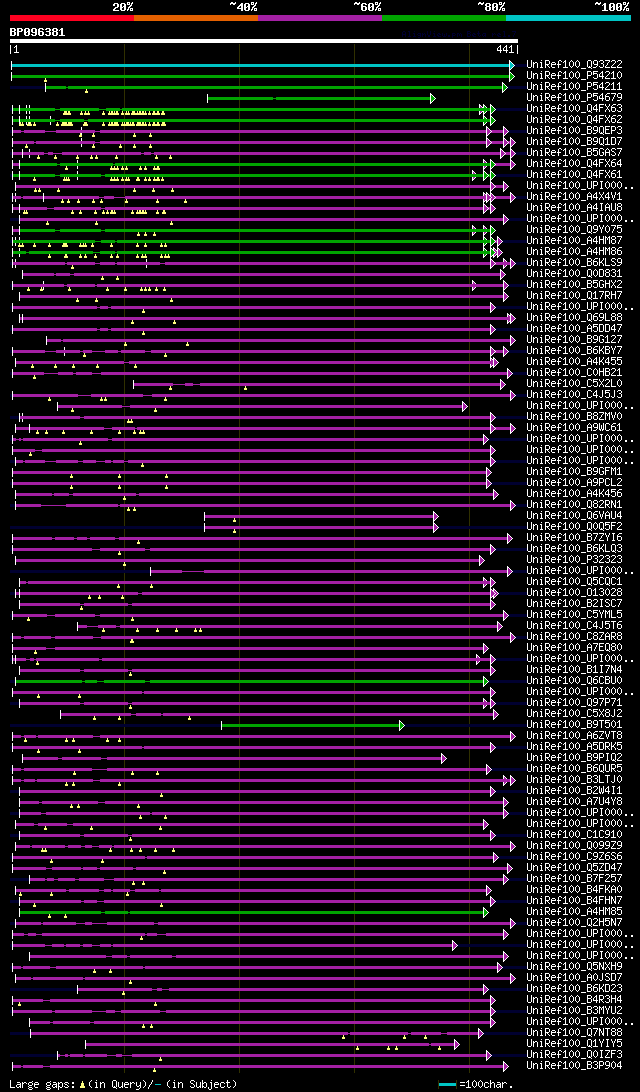Open hit UniRef100_B9PIQ2

[x=575, y=757]
